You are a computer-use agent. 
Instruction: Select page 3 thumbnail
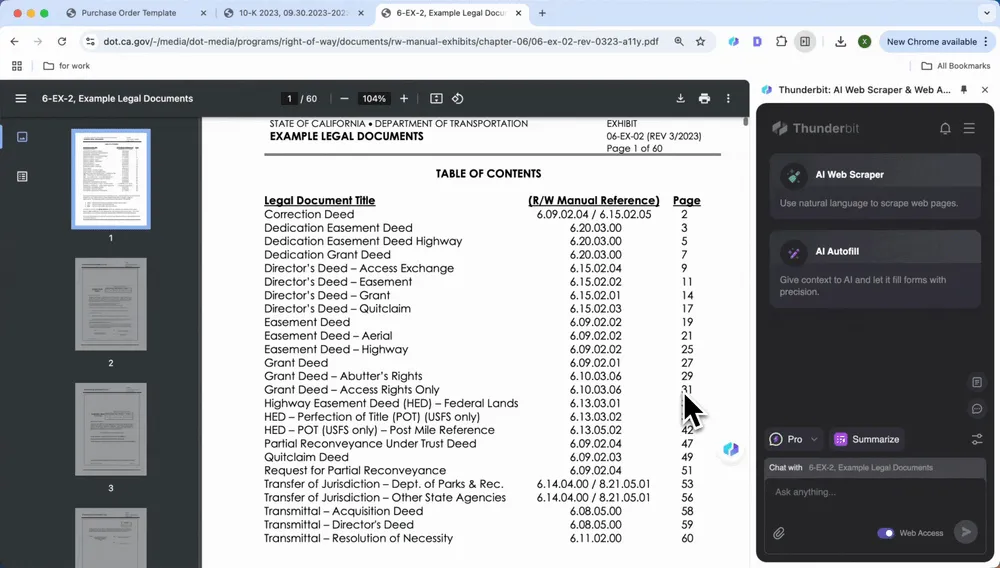coord(111,429)
